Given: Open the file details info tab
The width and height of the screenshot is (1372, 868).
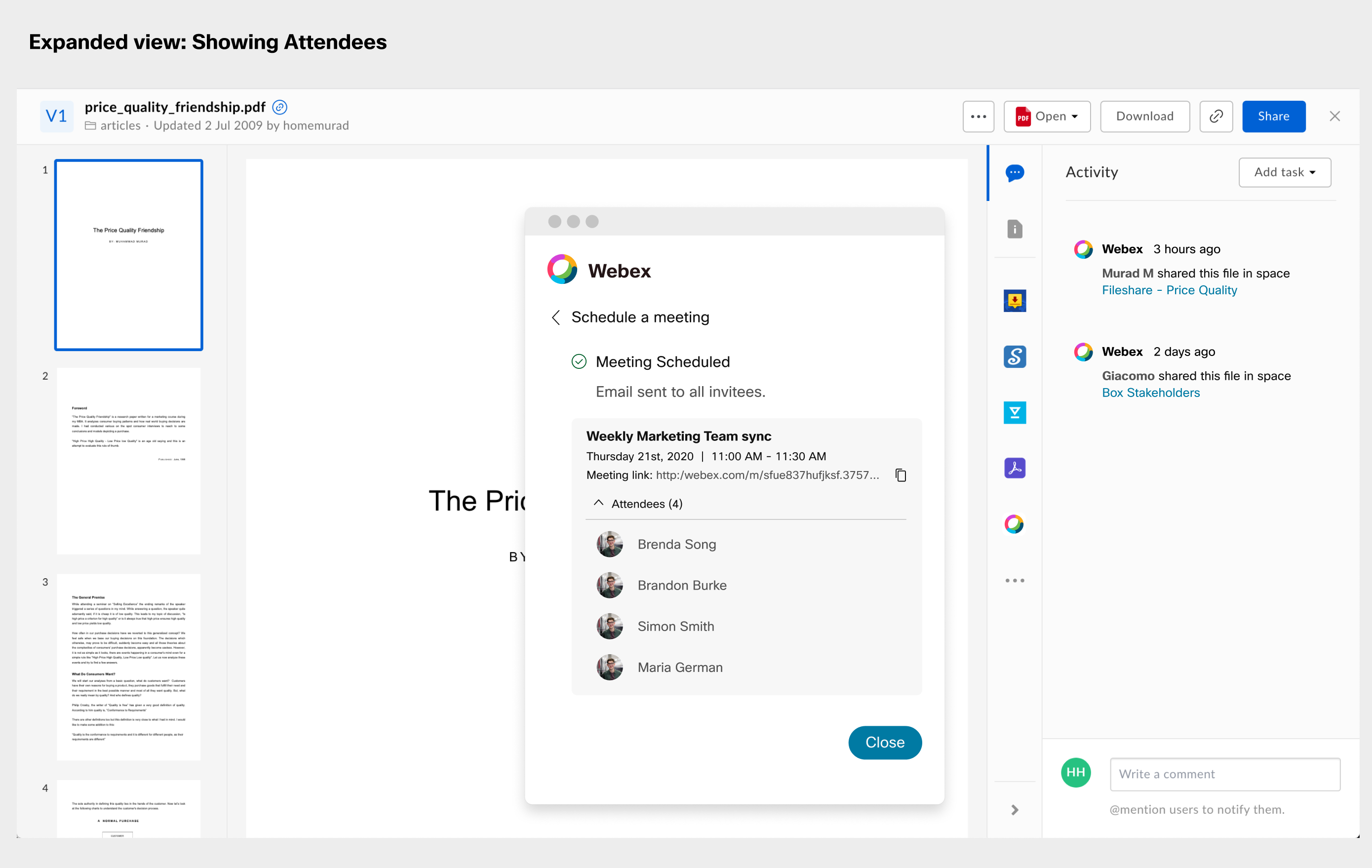Looking at the screenshot, I should coord(1015,229).
